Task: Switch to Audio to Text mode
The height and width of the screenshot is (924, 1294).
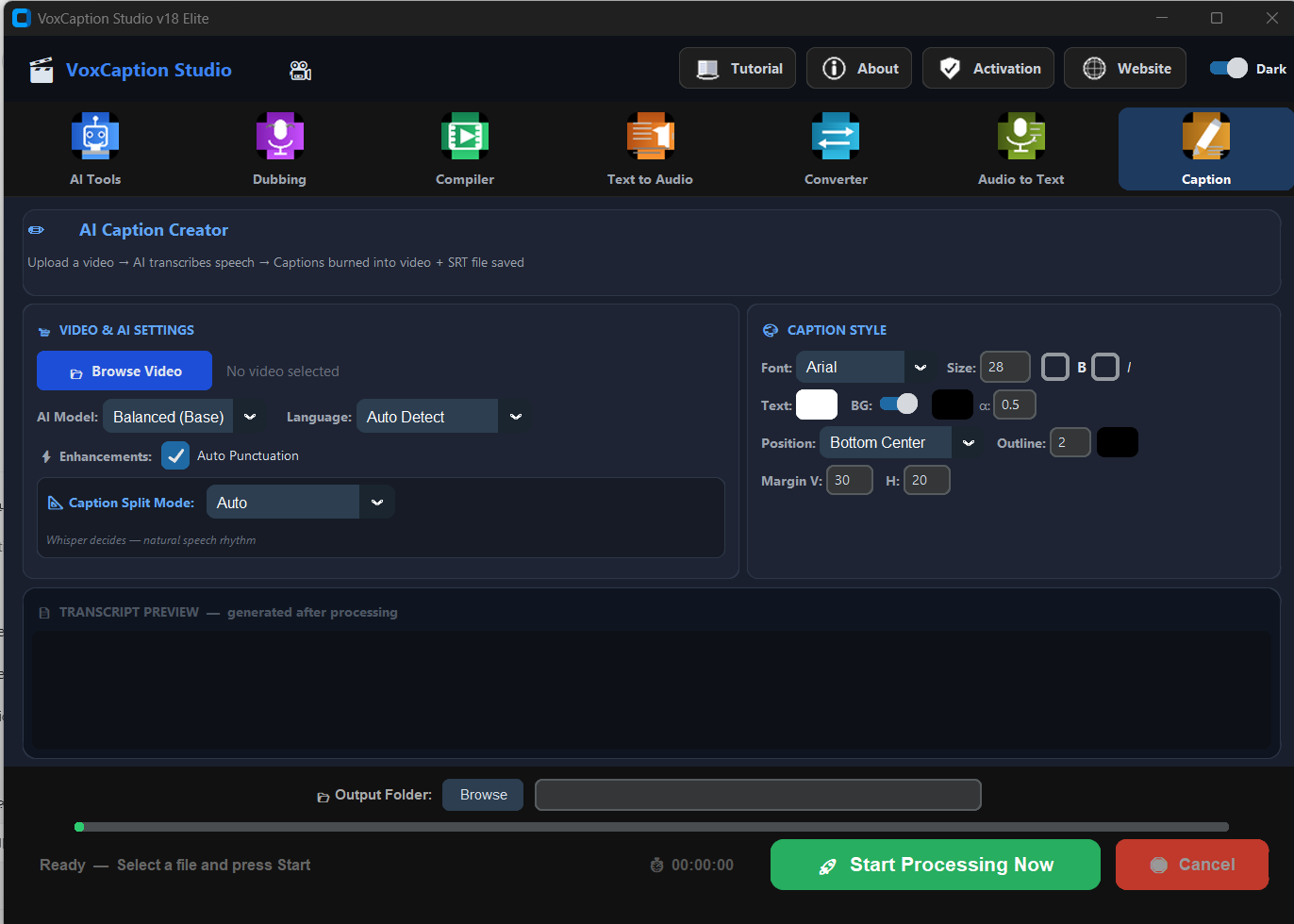Action: click(1020, 148)
